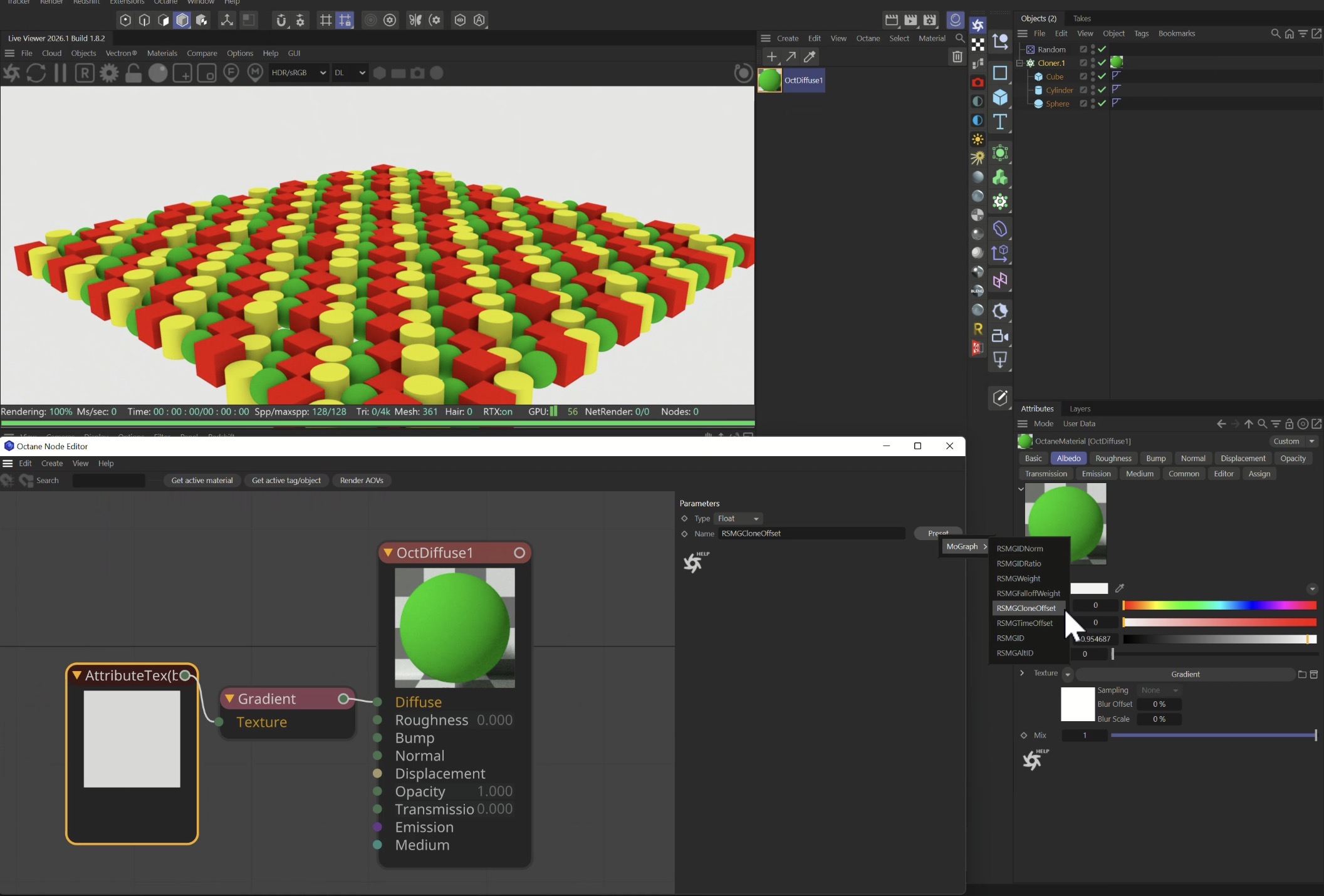Image resolution: width=1324 pixels, height=896 pixels.
Task: Click the rainbow hue slider
Action: coord(1219,605)
